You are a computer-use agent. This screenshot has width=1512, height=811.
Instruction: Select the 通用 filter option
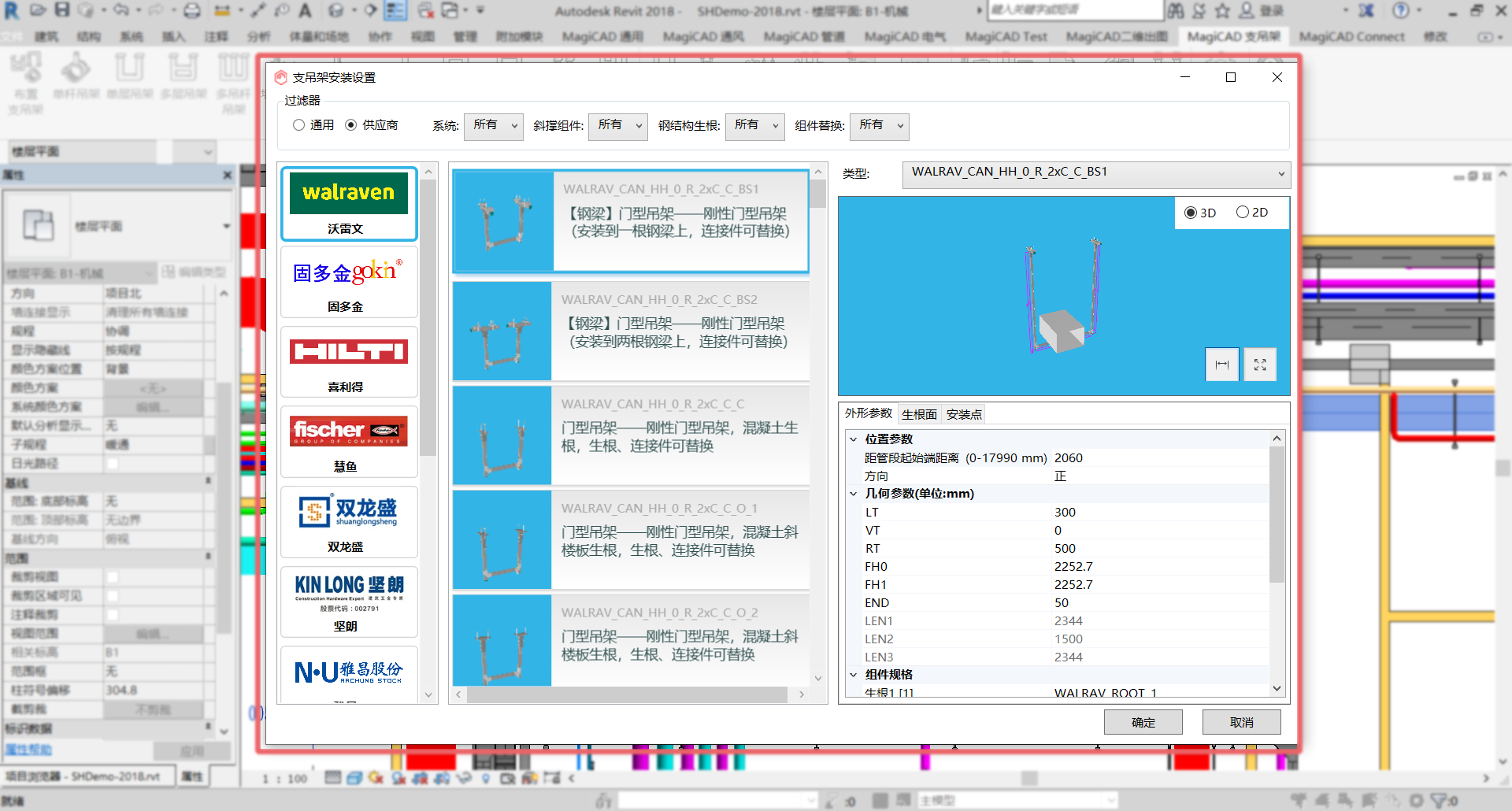pos(299,124)
